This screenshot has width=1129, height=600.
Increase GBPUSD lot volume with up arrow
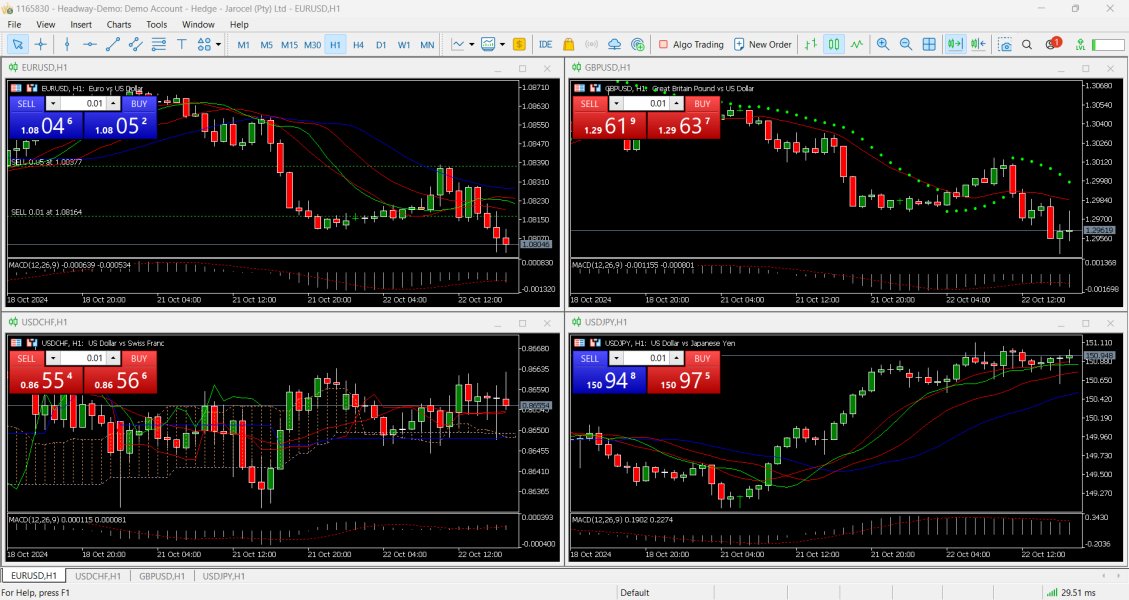tap(676, 104)
